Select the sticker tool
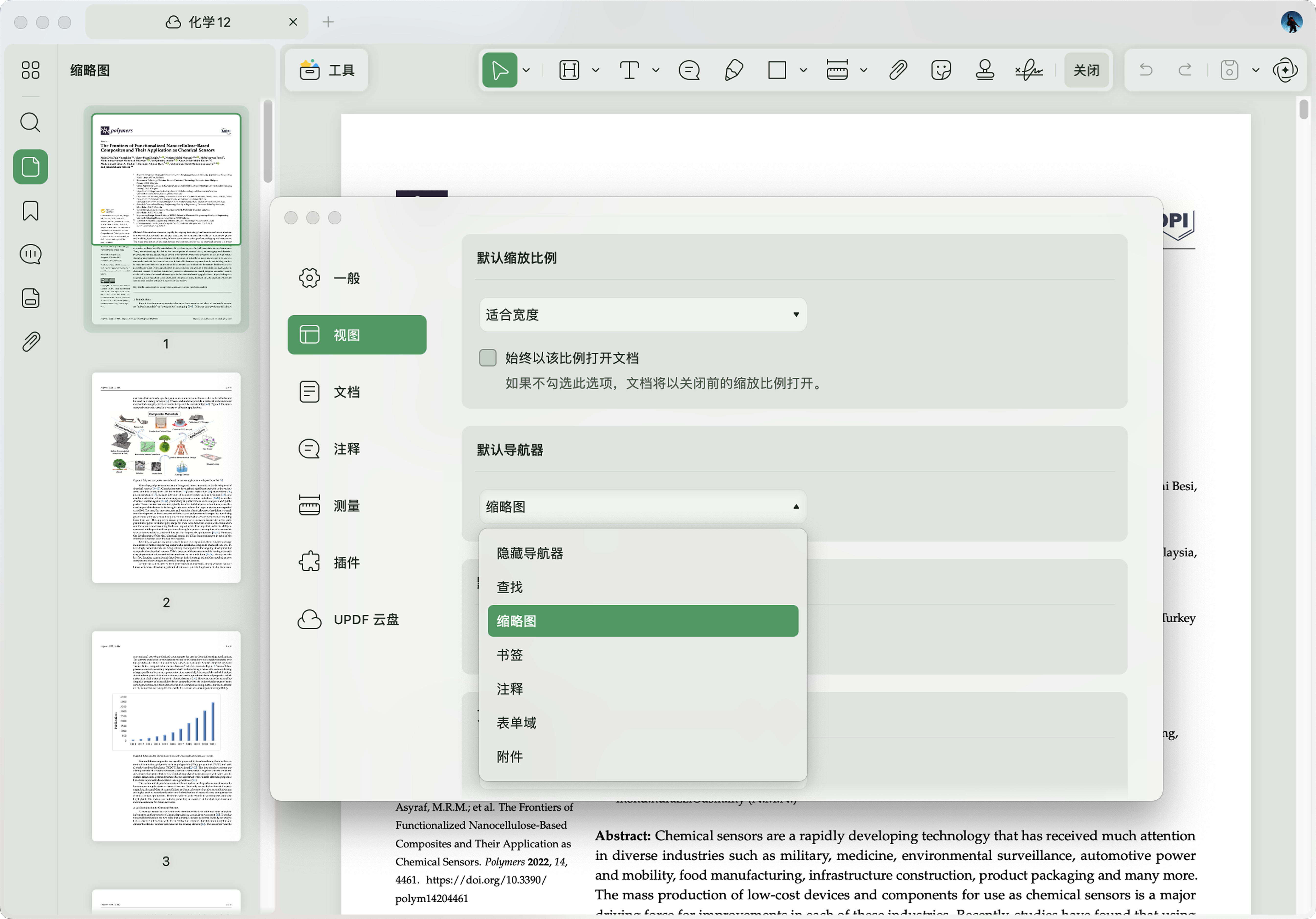 941,70
